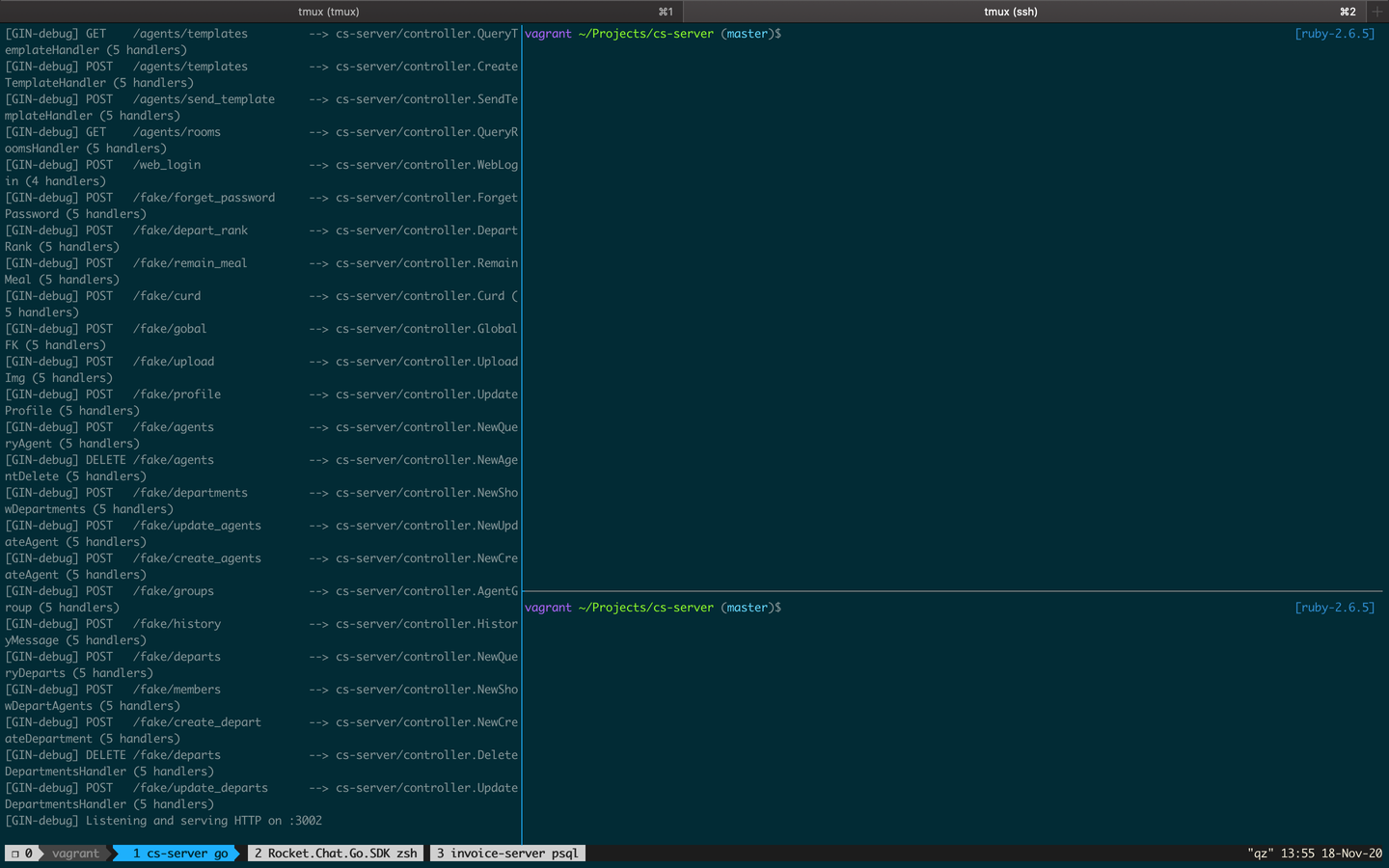Screen dimensions: 1389x868
Task: Click the ⌘2 shortcut badge on the tmux (ssh) tab
Action: coord(1347,12)
